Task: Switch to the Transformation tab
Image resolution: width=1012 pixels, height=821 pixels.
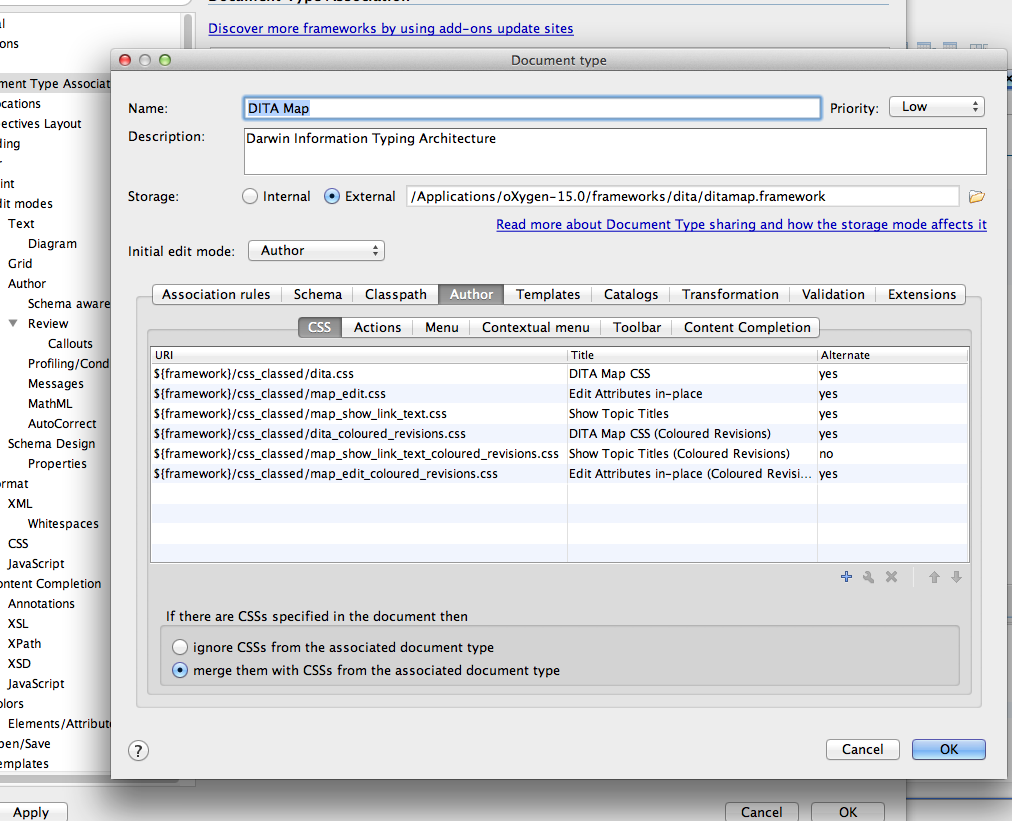Action: pos(730,294)
